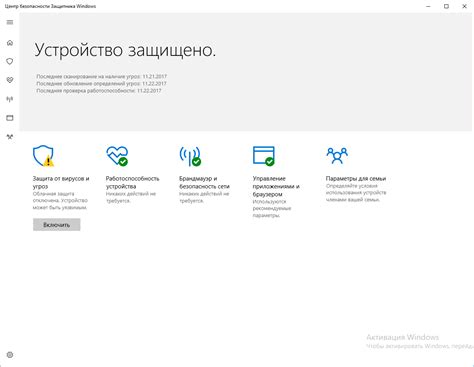The width and height of the screenshot is (474, 367).
Task: Open Device health heart icon in sidebar
Action: [x=10, y=80]
